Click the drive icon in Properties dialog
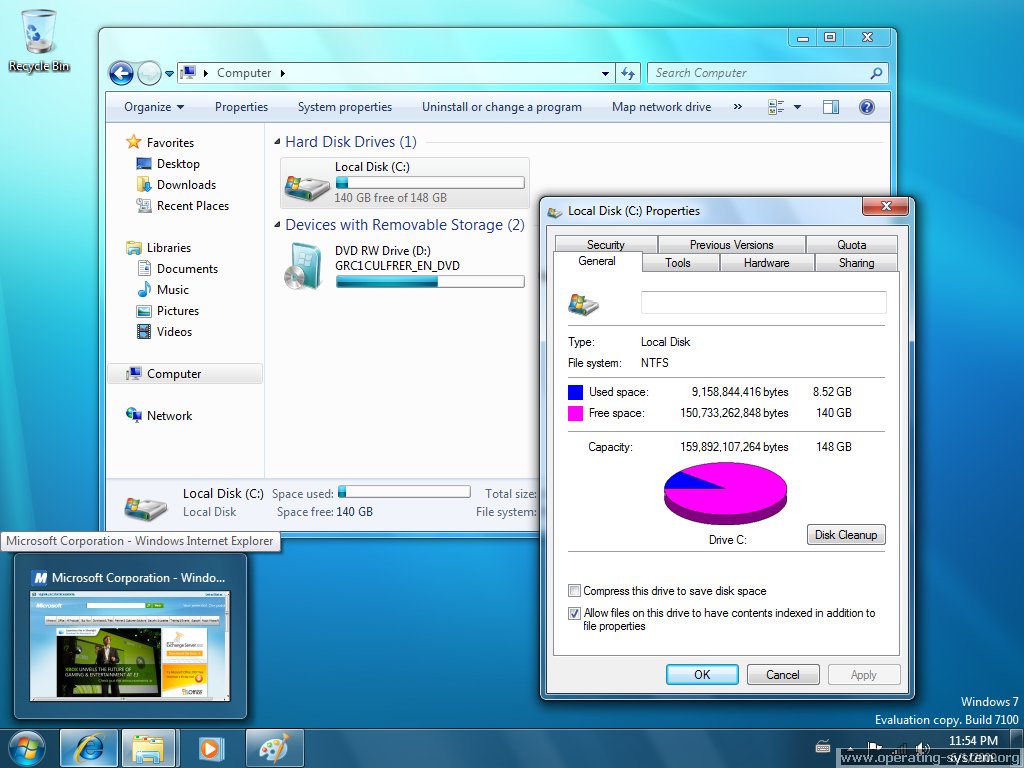The height and width of the screenshot is (768, 1024). point(583,304)
